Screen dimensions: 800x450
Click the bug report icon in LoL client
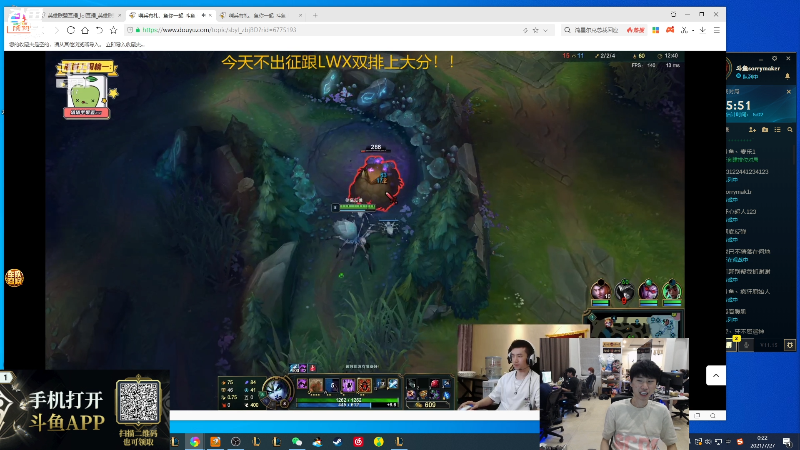coord(790,345)
